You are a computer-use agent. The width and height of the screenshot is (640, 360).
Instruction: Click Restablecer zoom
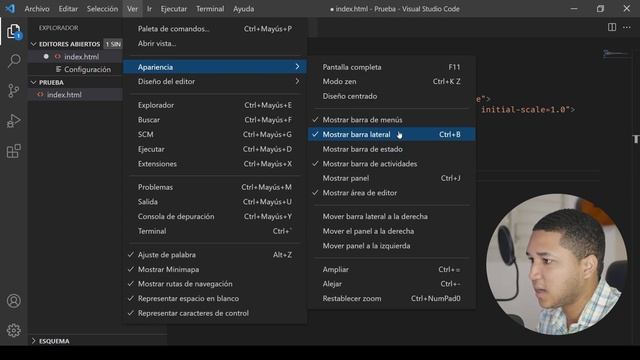391,298
